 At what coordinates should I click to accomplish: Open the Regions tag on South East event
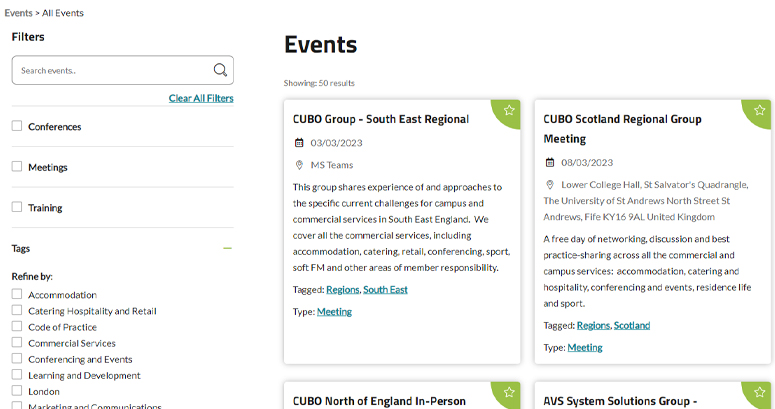343,290
